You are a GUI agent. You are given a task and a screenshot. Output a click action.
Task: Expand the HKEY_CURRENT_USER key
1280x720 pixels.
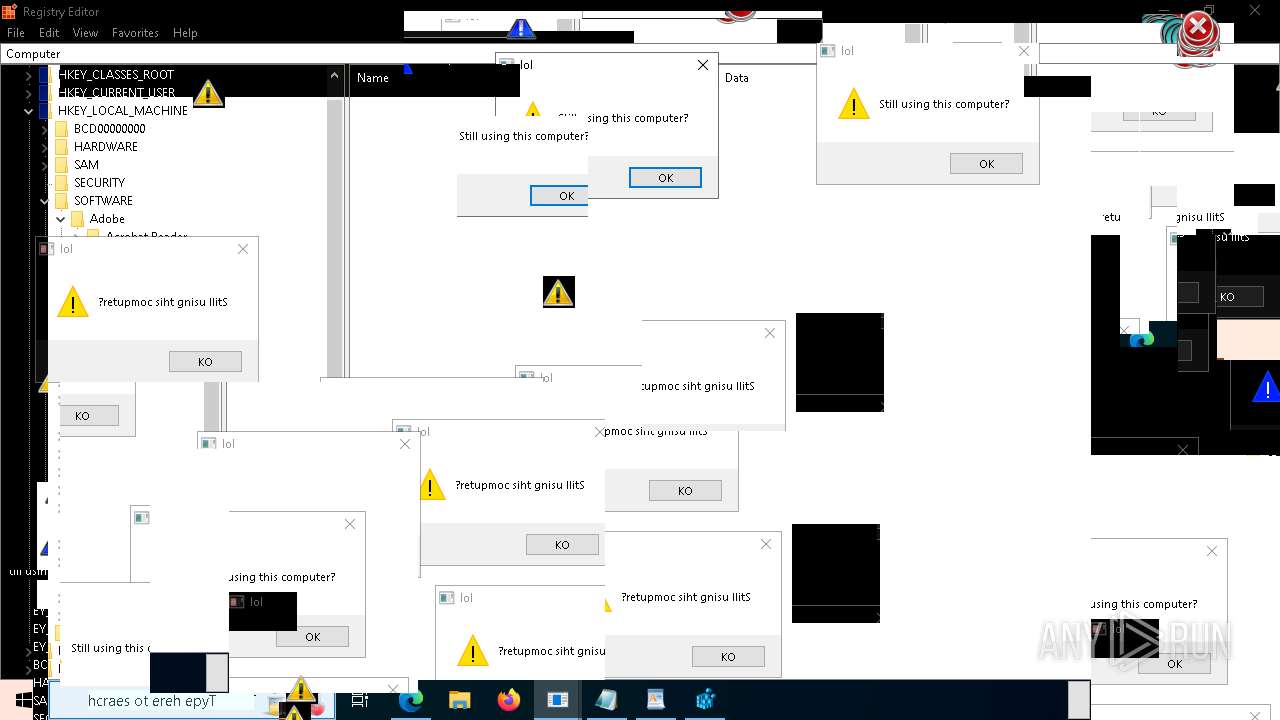click(29, 93)
